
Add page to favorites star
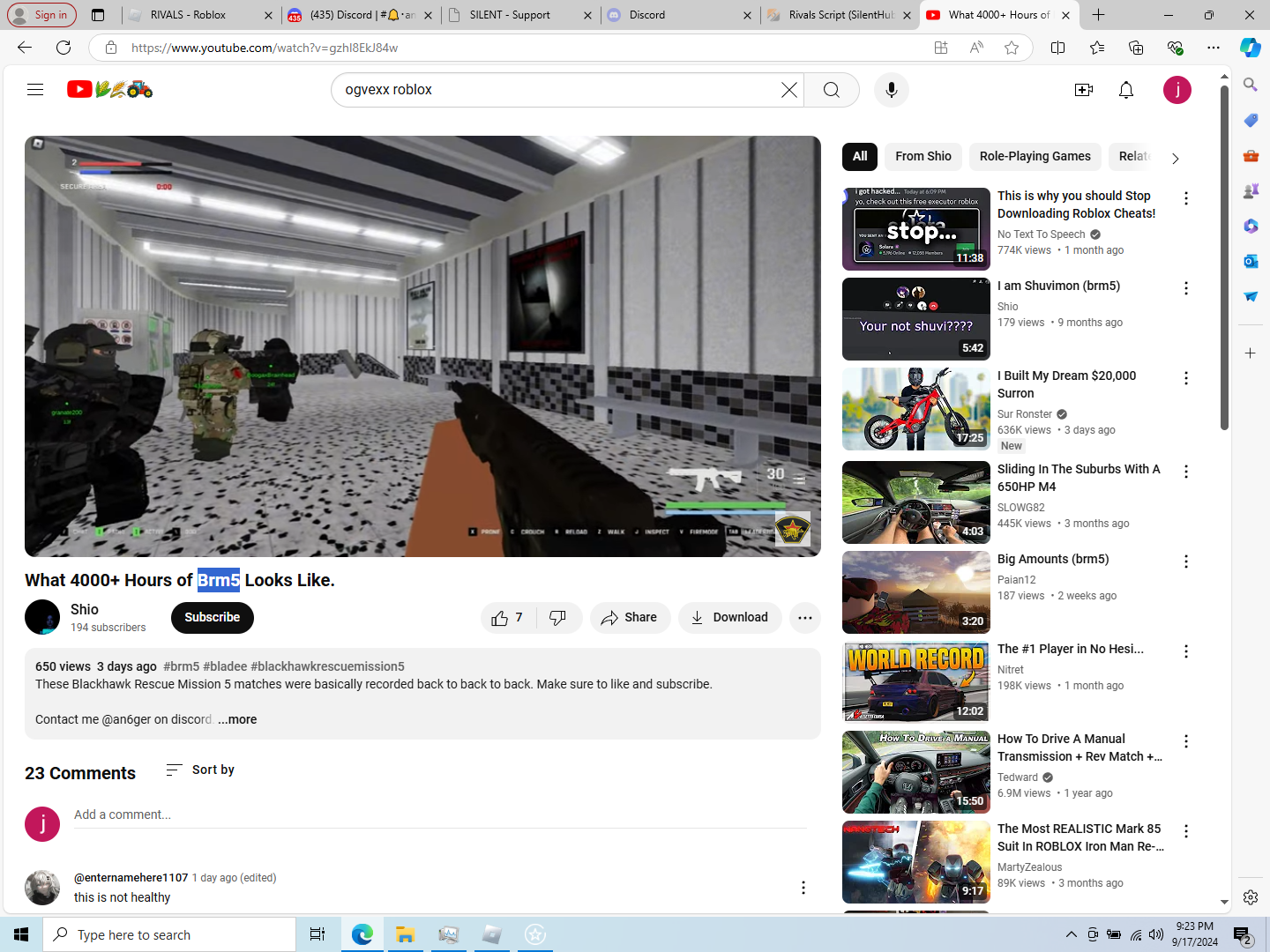coord(1012,48)
